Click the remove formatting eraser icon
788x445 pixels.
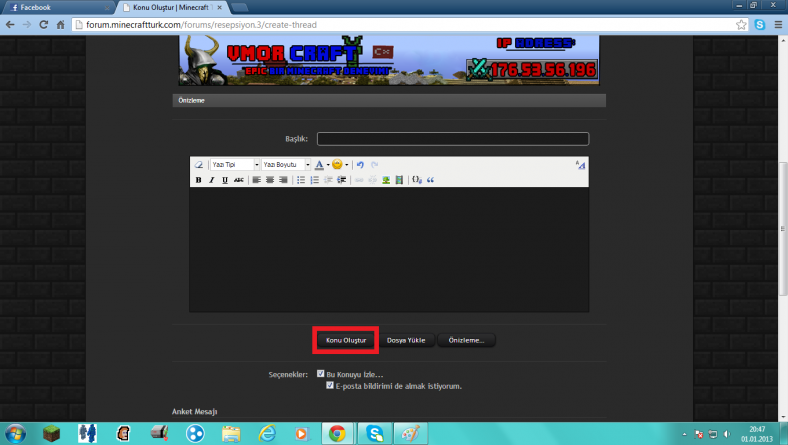pyautogui.click(x=199, y=164)
